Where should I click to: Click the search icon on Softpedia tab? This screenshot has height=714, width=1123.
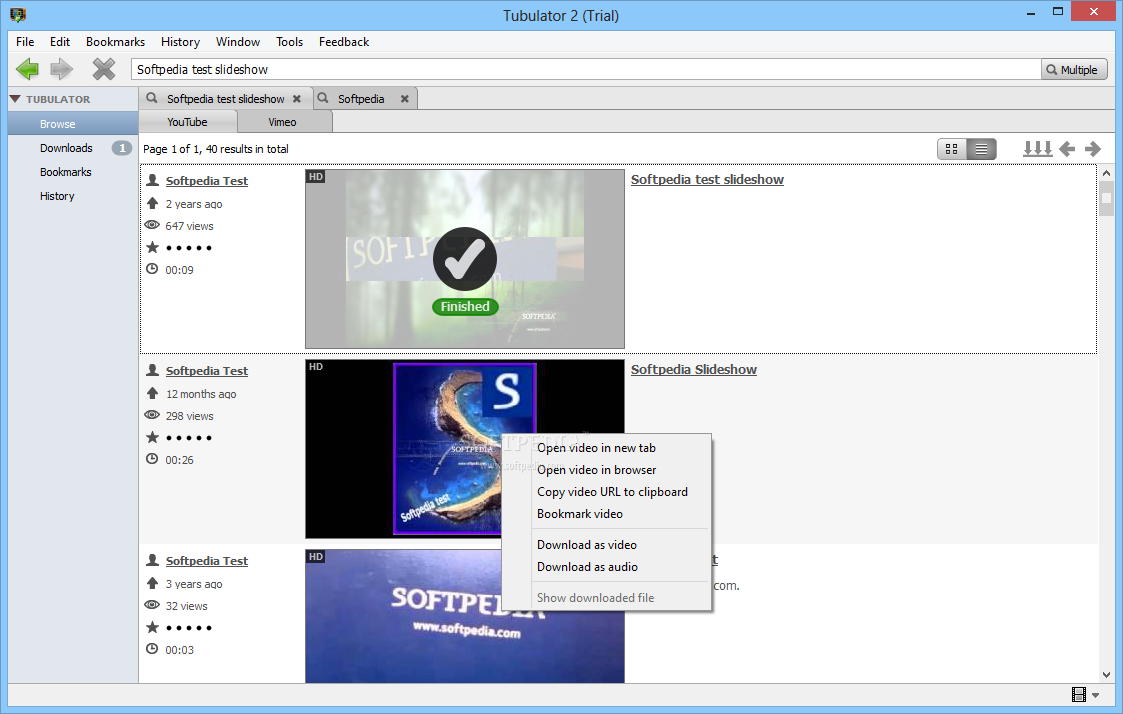(323, 98)
